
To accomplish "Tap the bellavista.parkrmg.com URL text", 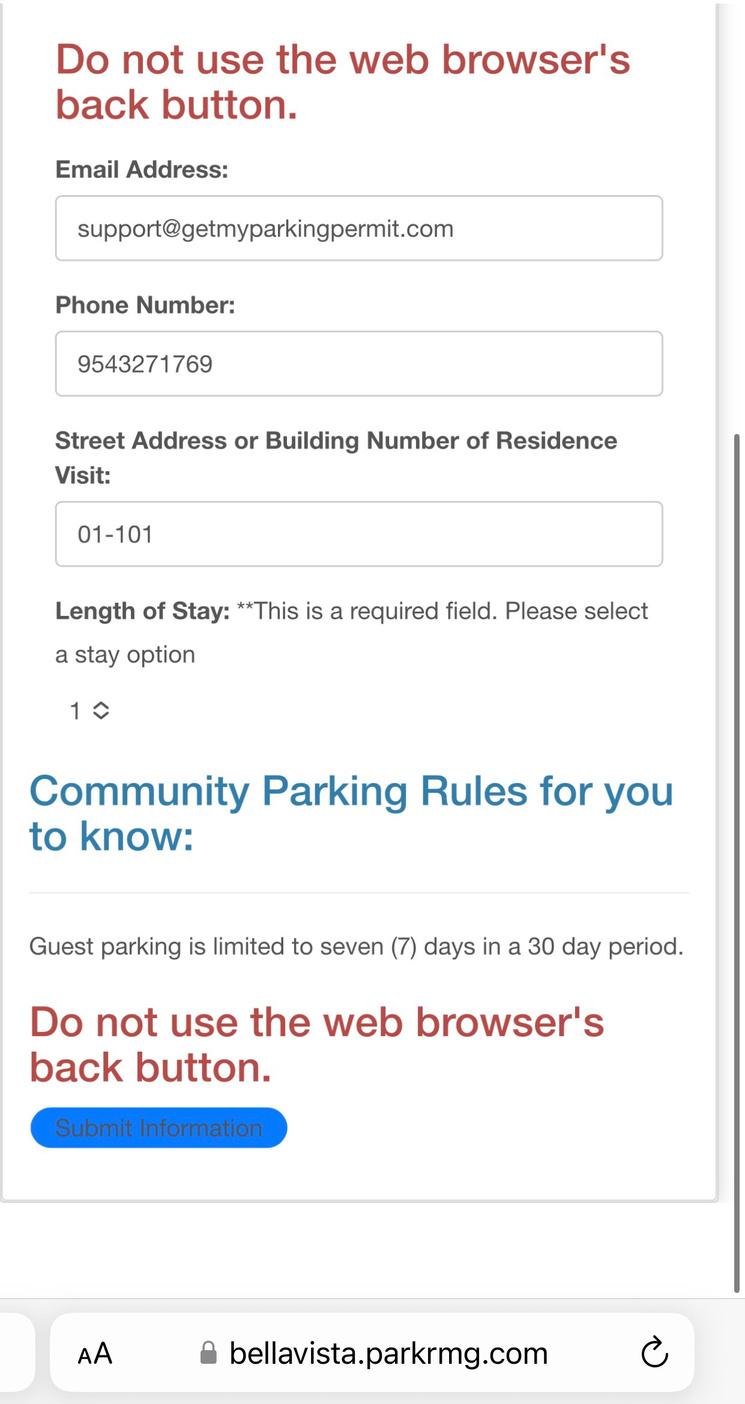I will (388, 1354).
